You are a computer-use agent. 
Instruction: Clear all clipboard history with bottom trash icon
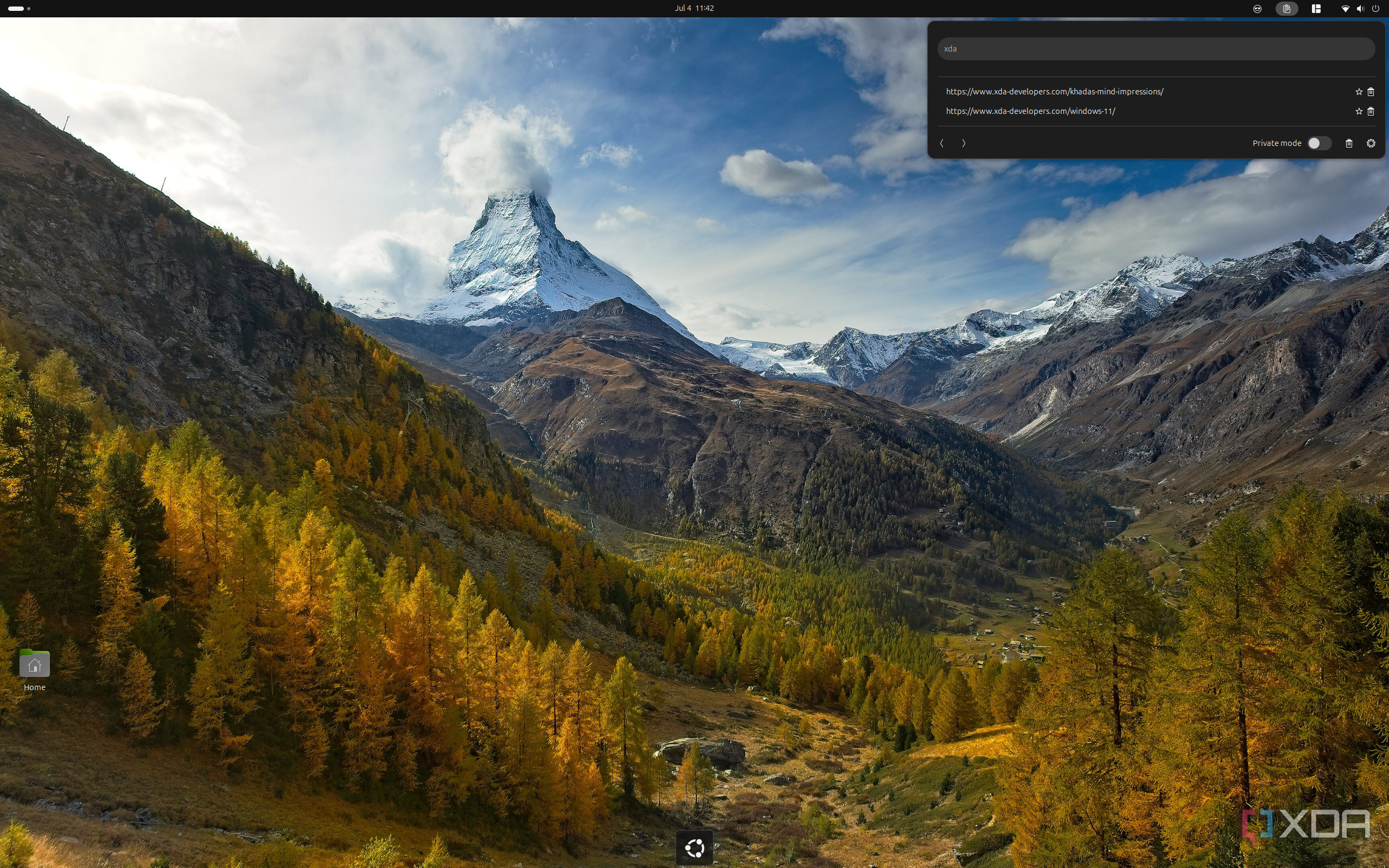click(x=1349, y=143)
